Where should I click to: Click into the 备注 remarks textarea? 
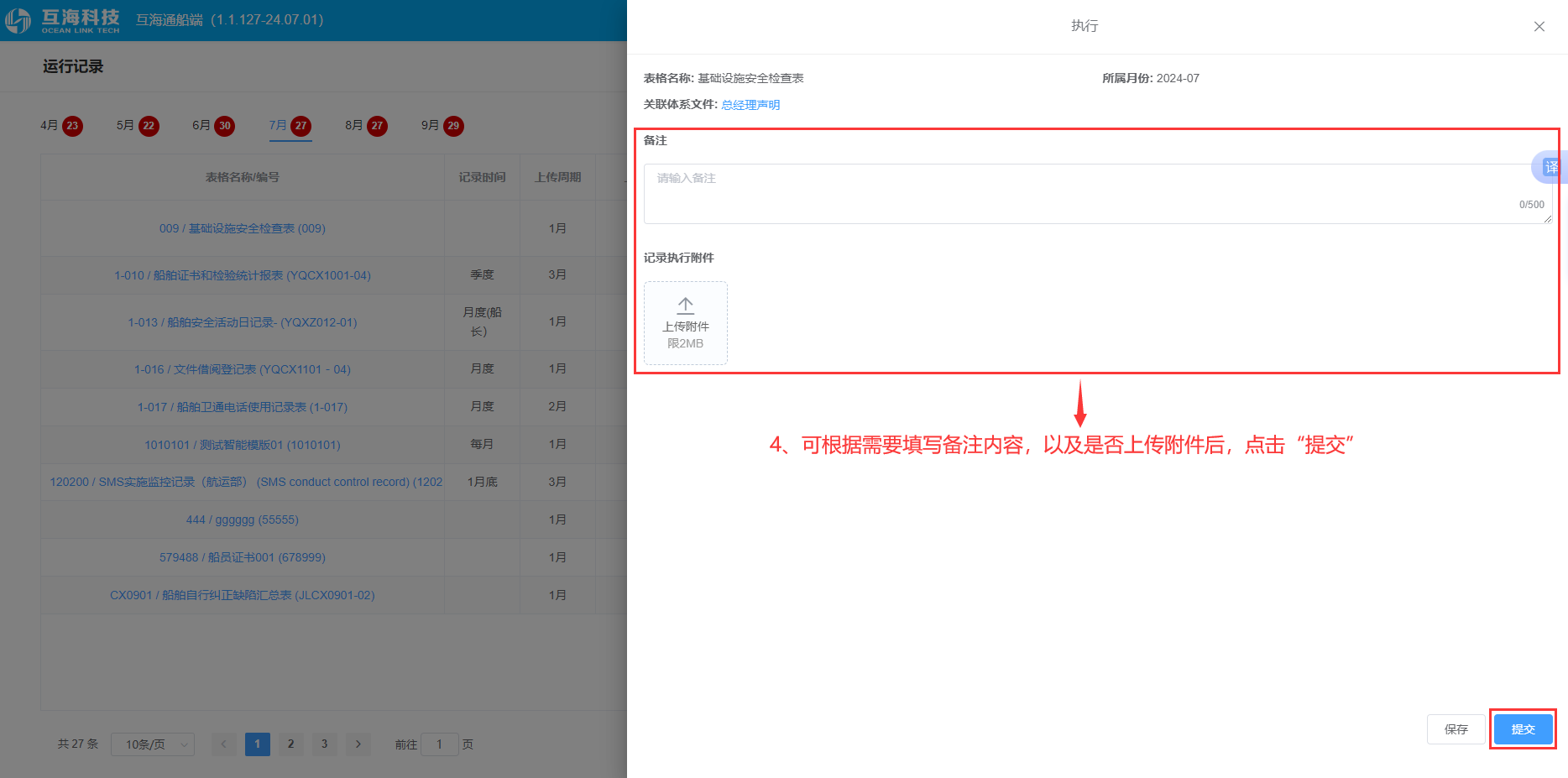click(x=1098, y=194)
